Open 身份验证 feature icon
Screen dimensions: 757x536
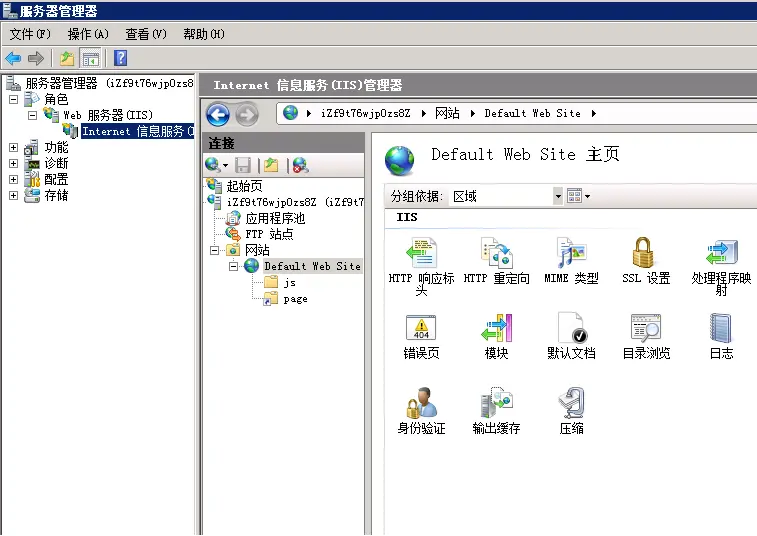[x=421, y=403]
